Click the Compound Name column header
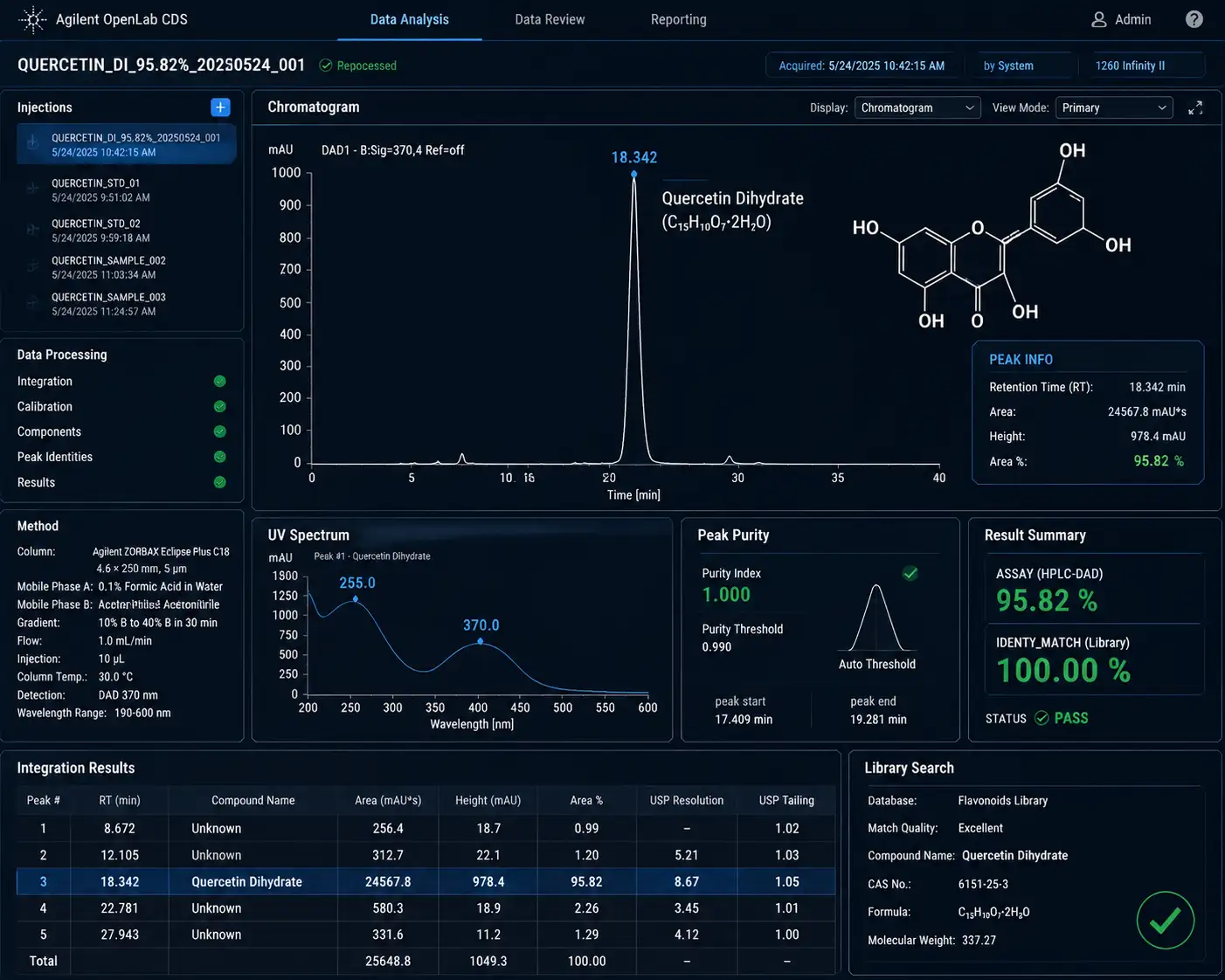Screen dimensions: 1225x980 (253, 800)
